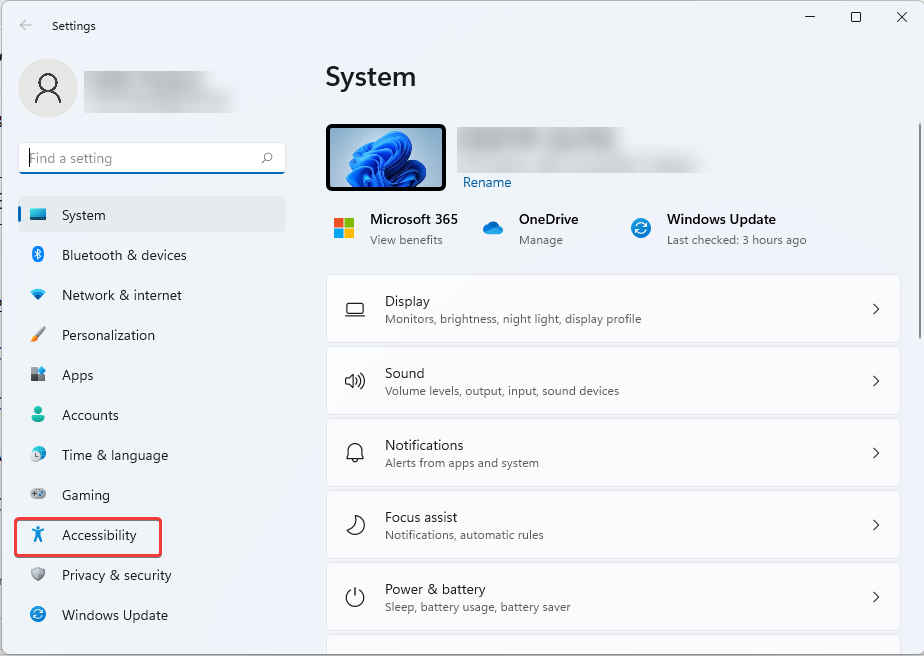The image size is (924, 656).
Task: Click the Personalization paintbrush icon
Action: coord(38,335)
